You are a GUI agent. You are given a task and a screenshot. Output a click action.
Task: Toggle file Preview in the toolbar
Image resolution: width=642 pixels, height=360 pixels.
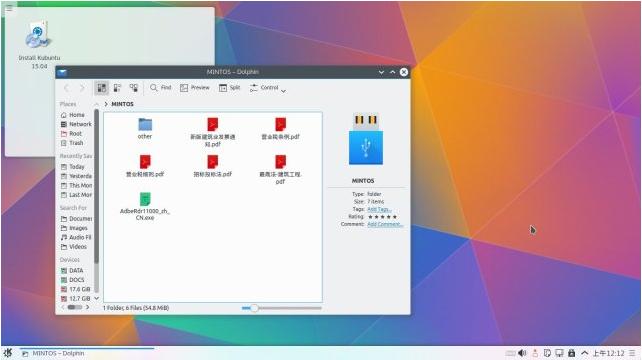(x=195, y=88)
